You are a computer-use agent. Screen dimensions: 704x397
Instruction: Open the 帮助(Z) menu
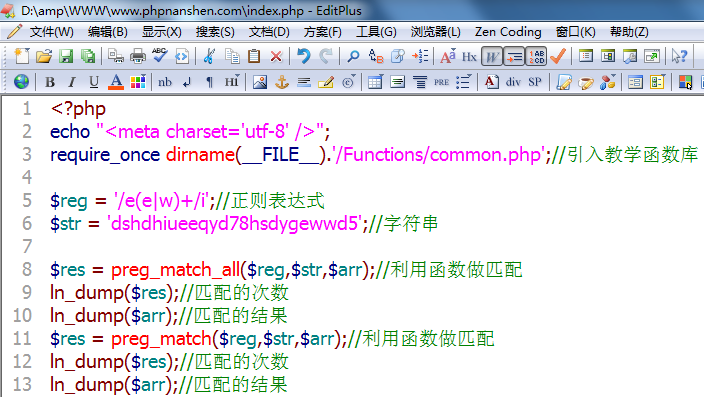[629, 32]
